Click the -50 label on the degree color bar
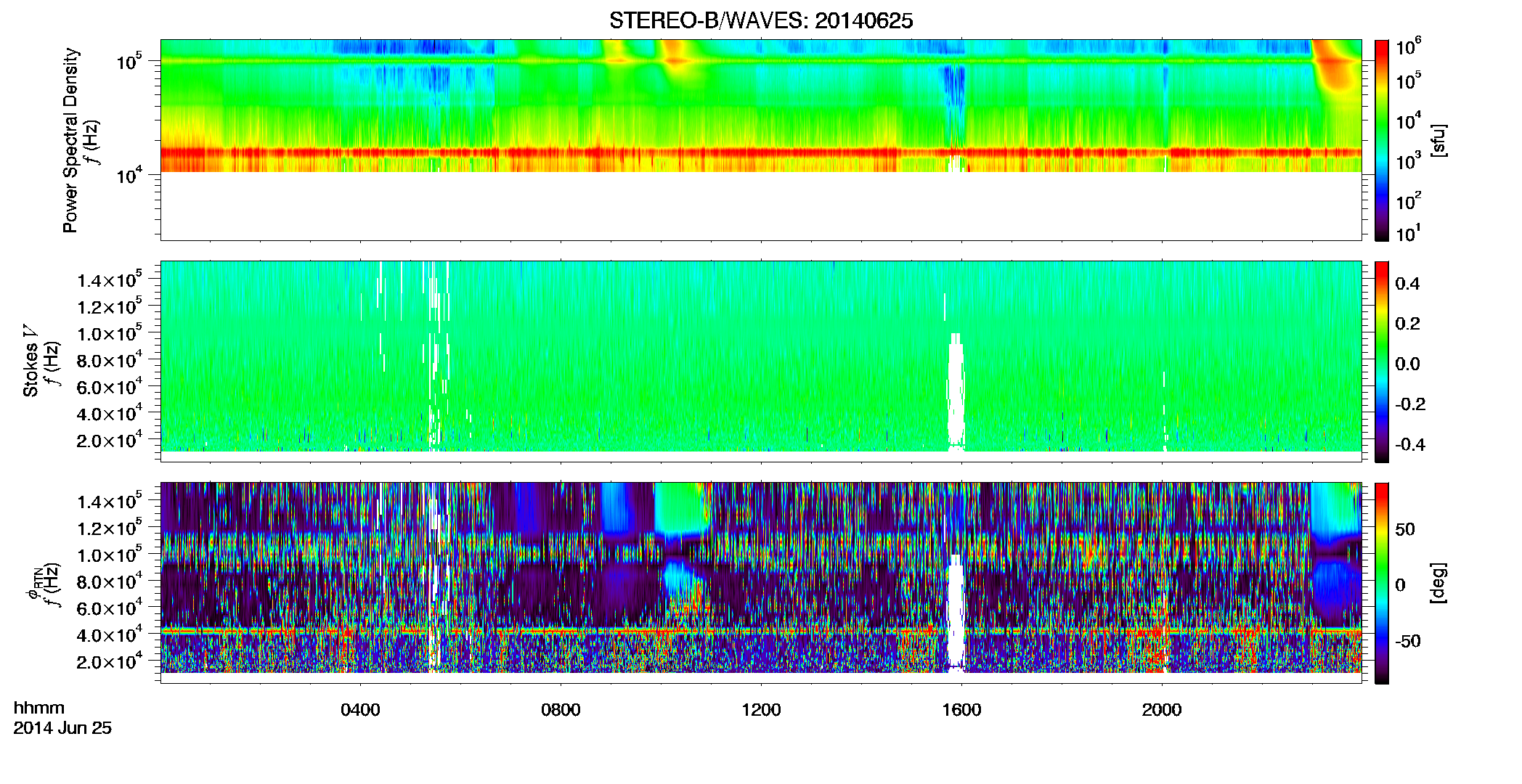This screenshot has width=1522, height=784. coord(1408,641)
